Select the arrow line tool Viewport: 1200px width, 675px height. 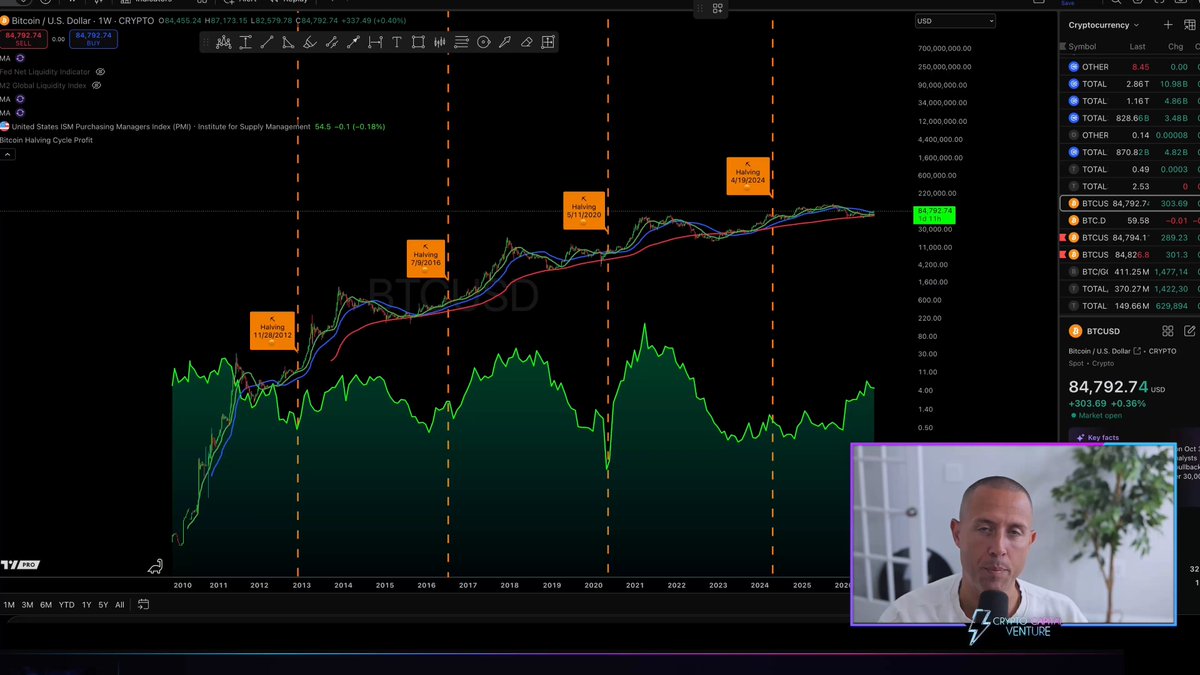[353, 42]
